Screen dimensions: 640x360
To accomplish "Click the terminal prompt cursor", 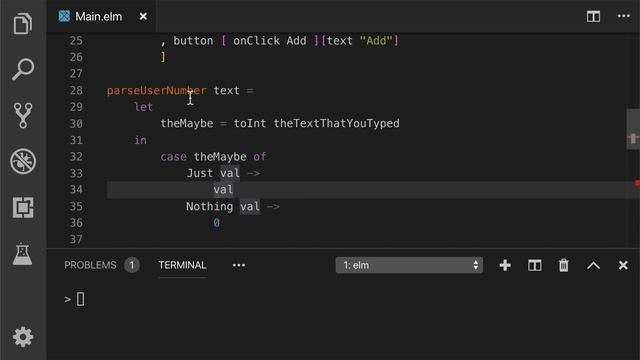I will (x=80, y=299).
